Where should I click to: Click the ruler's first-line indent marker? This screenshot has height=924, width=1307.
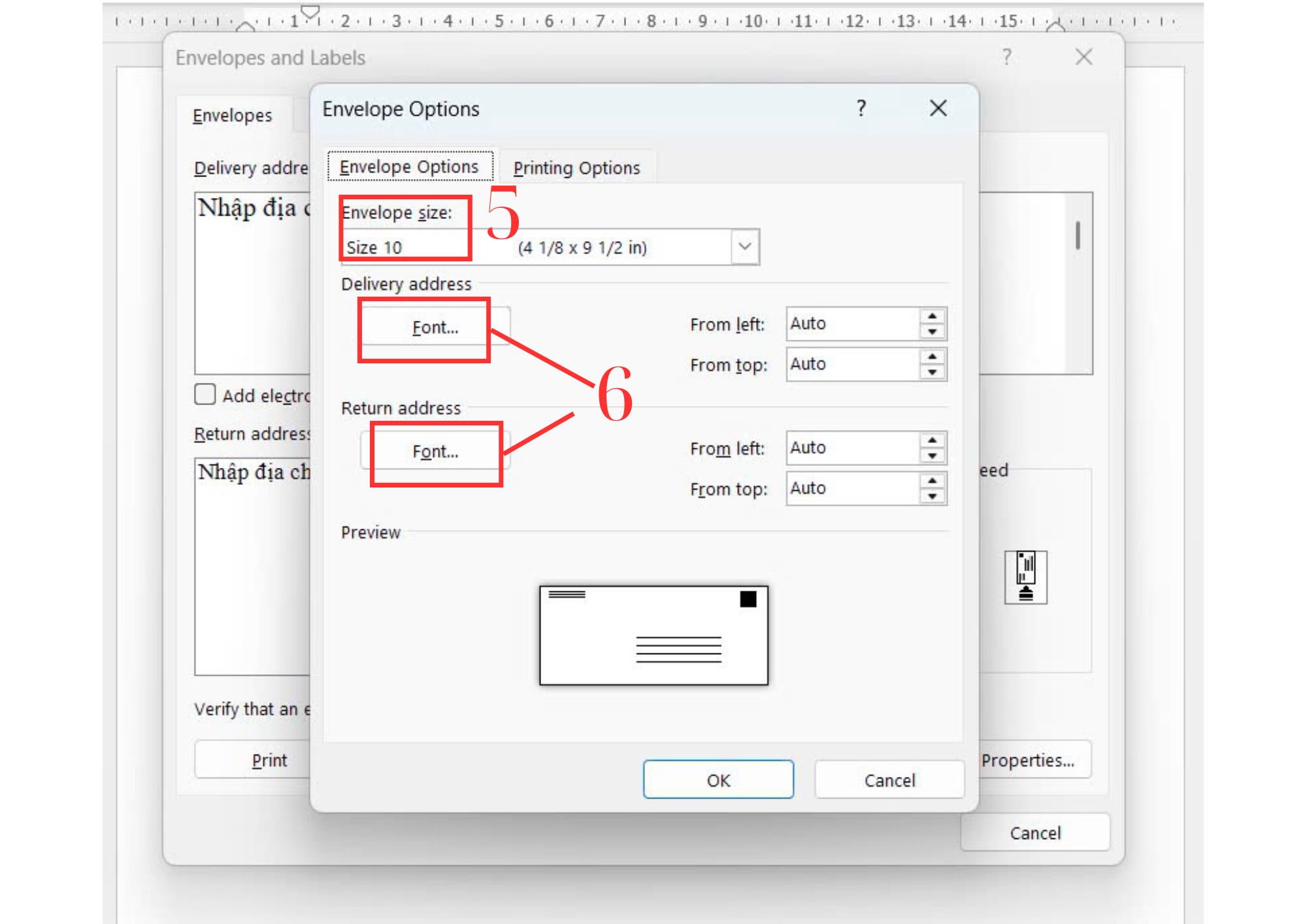(x=310, y=11)
